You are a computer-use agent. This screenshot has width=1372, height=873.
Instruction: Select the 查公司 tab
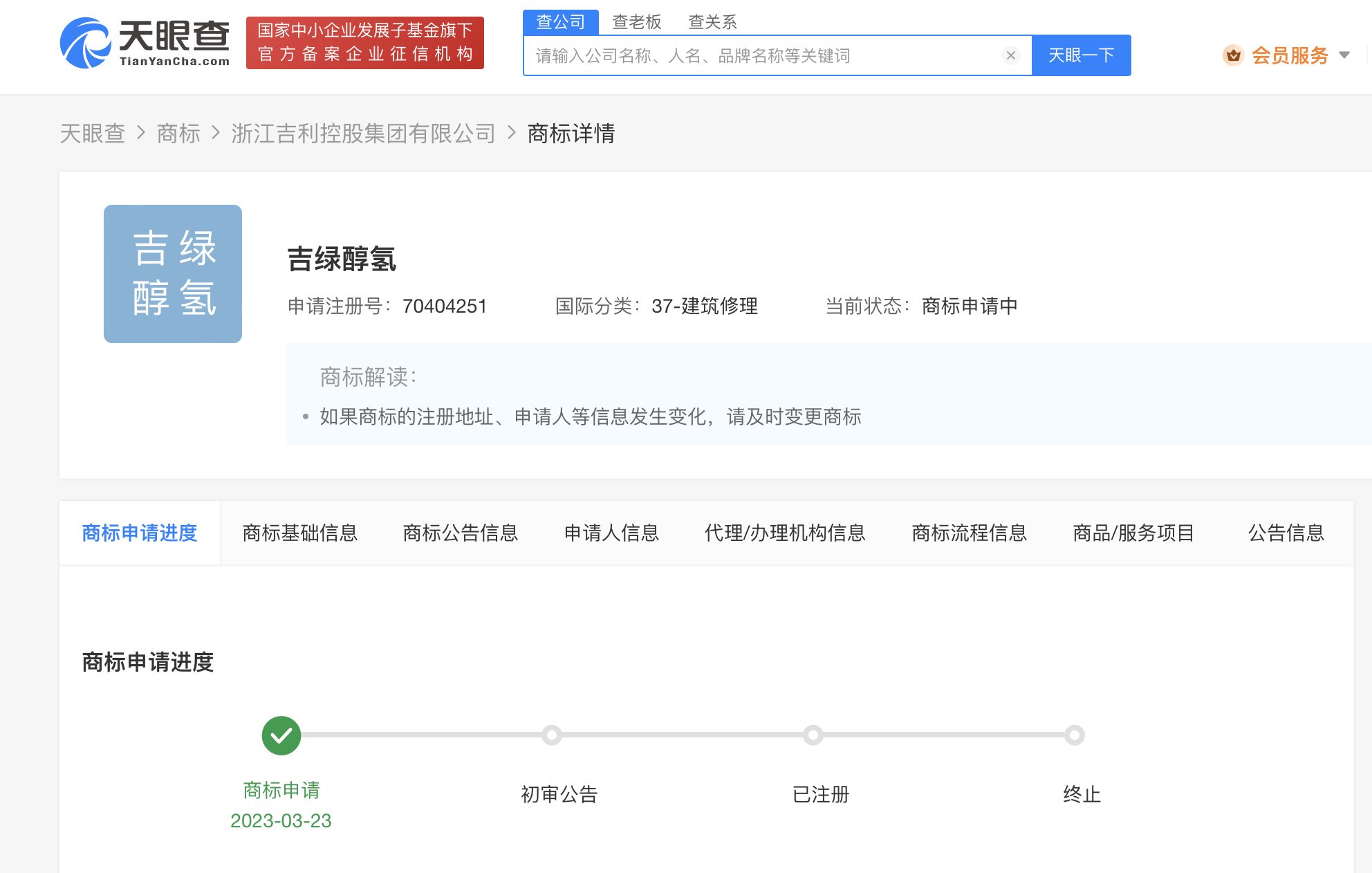562,21
